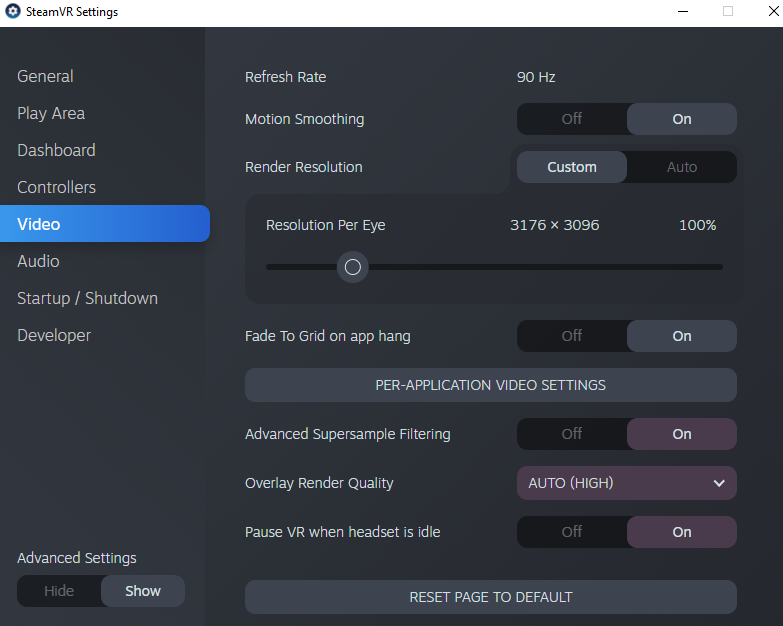Screen dimensions: 783x626
Task: Open the Overlay Render Quality dropdown
Action: 627,483
